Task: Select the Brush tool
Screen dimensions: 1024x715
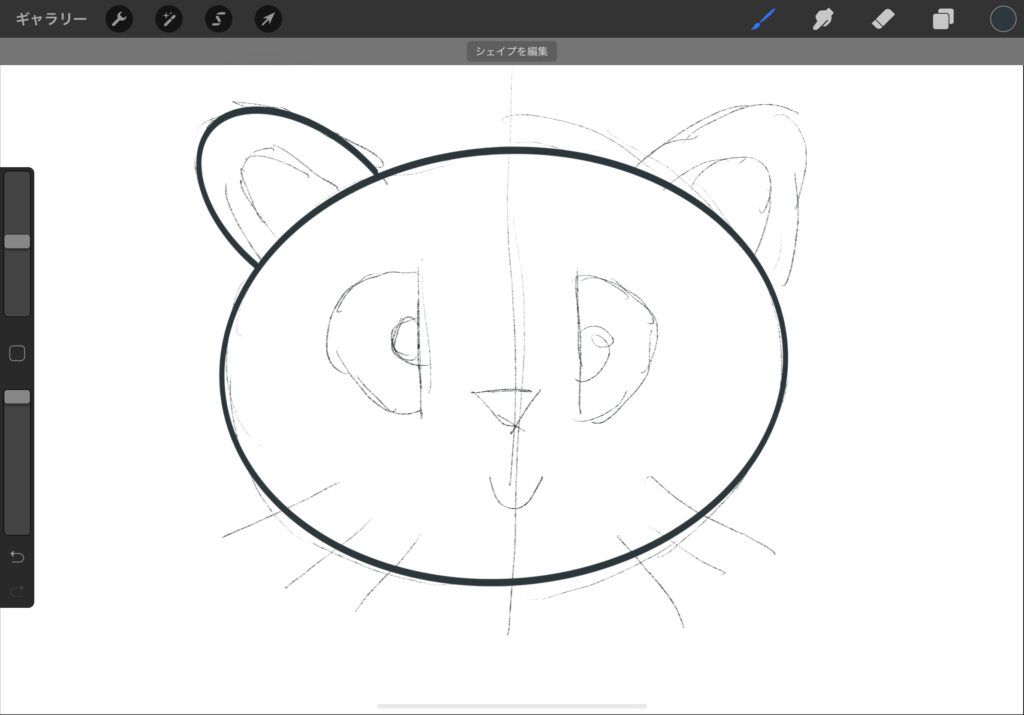Action: coord(763,19)
